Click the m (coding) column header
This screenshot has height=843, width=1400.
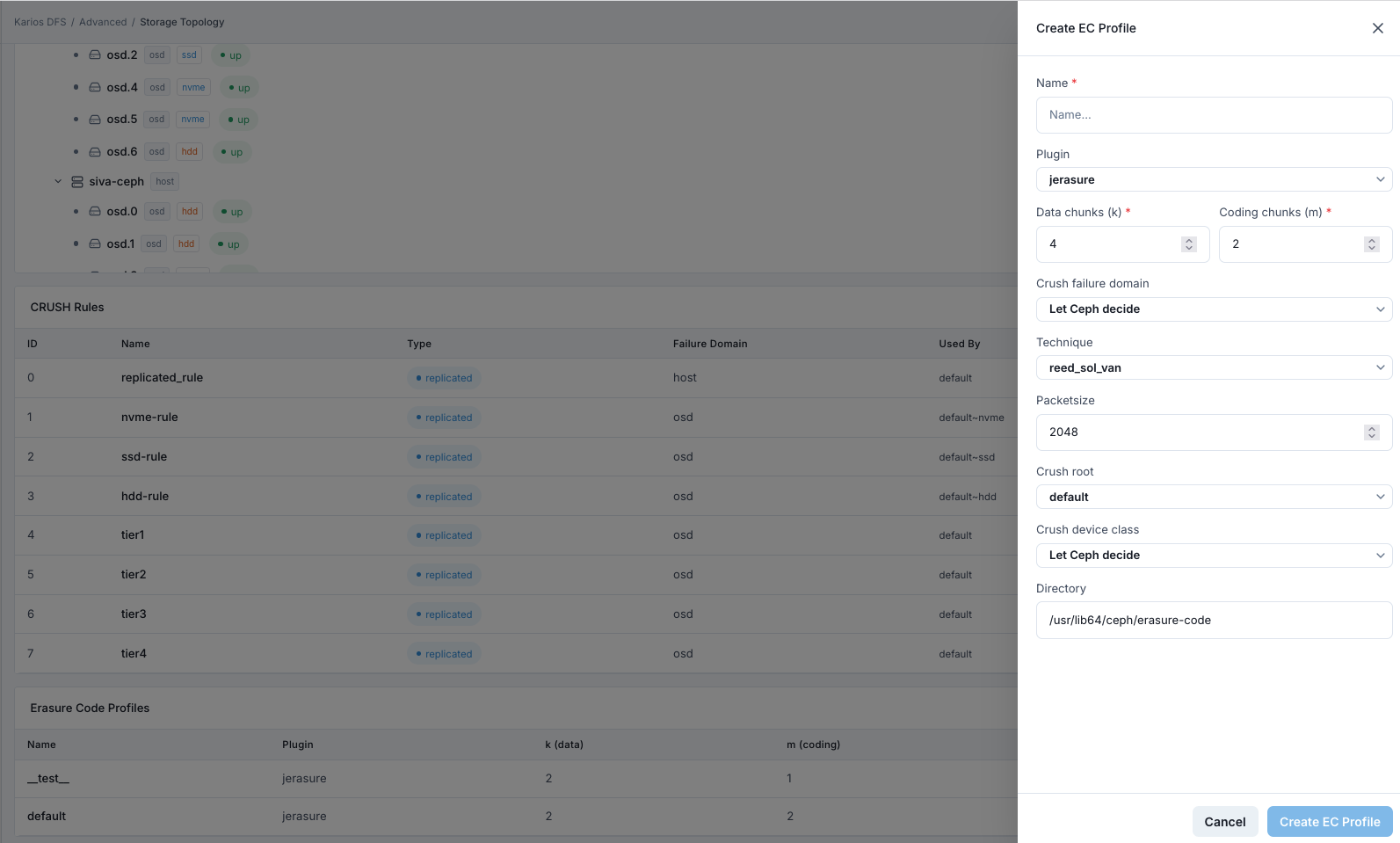click(814, 745)
